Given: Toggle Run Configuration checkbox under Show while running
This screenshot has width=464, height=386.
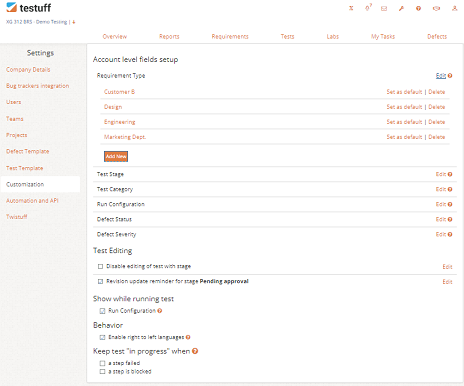Looking at the screenshot, I should [102, 311].
